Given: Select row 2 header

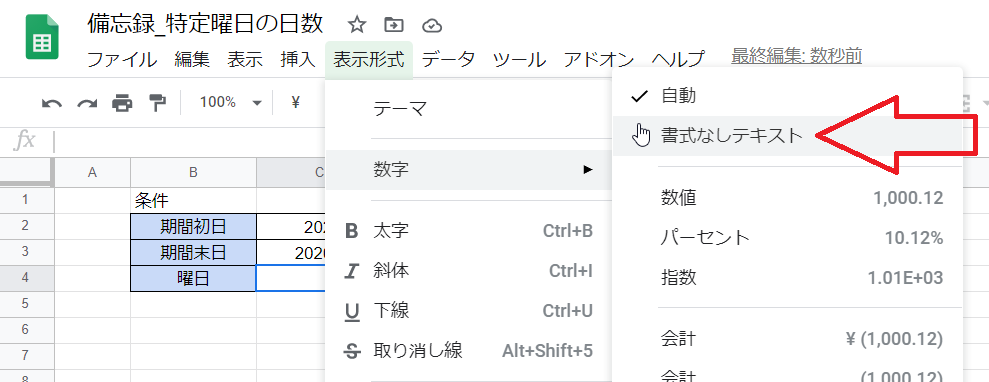Looking at the screenshot, I should tap(26, 226).
